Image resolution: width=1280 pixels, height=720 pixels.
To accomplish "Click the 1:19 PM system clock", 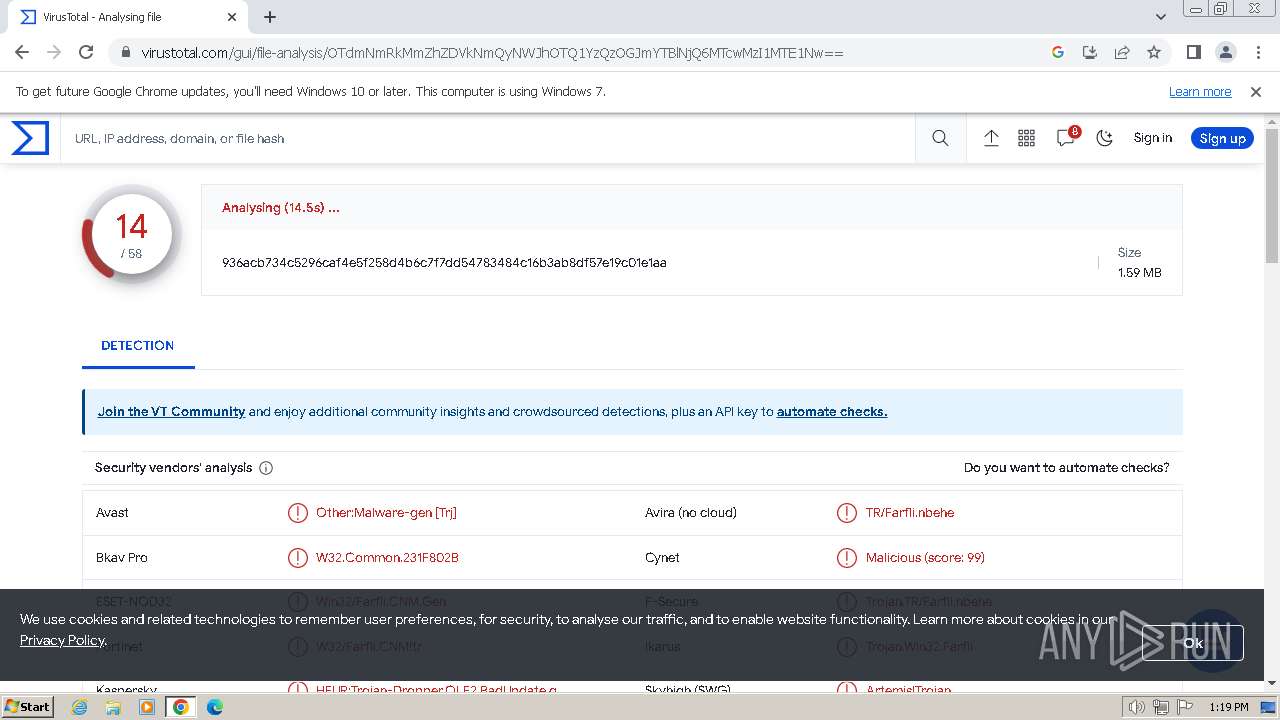I will (1228, 707).
